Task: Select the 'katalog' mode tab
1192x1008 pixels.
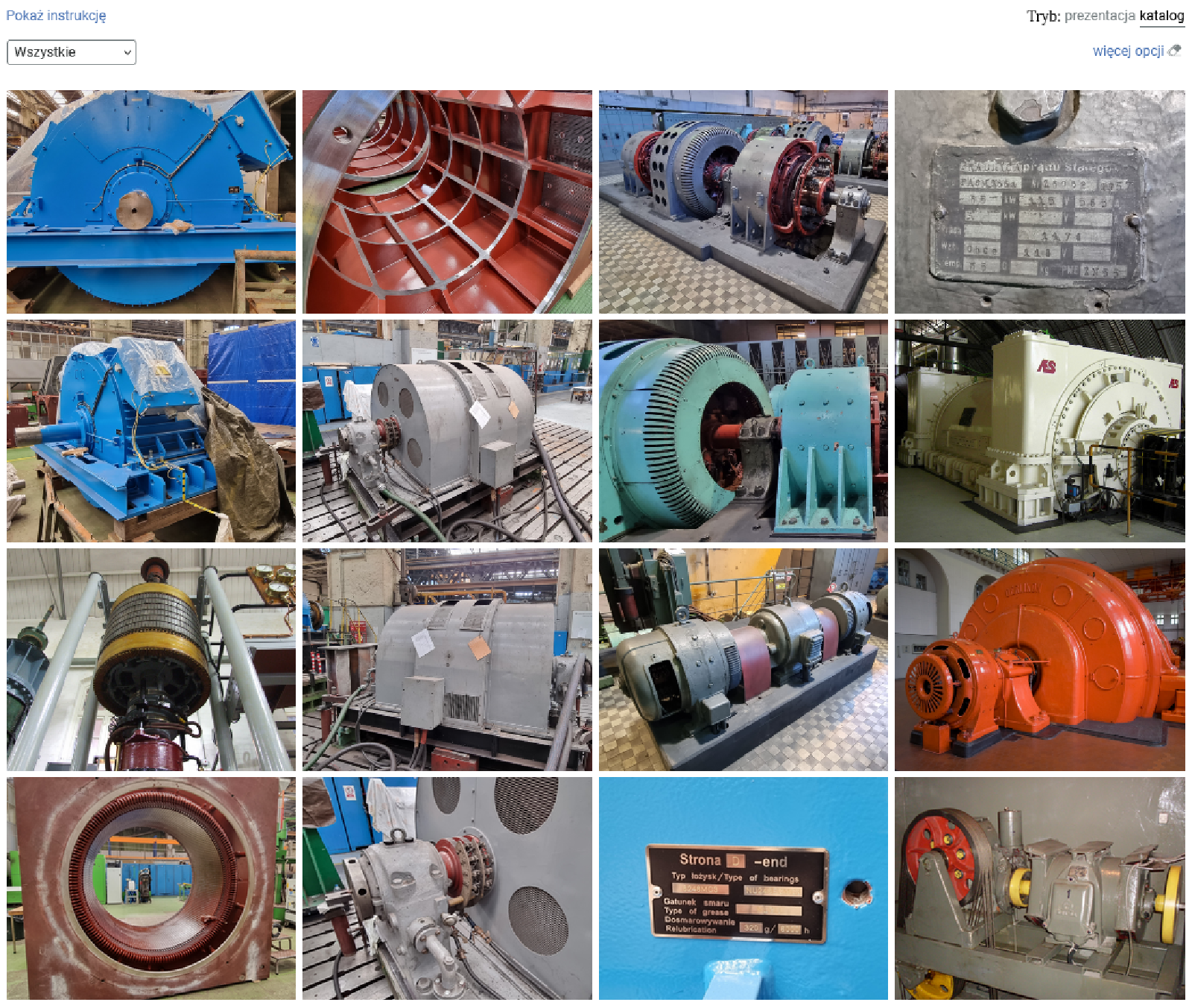Action: coord(1161,16)
